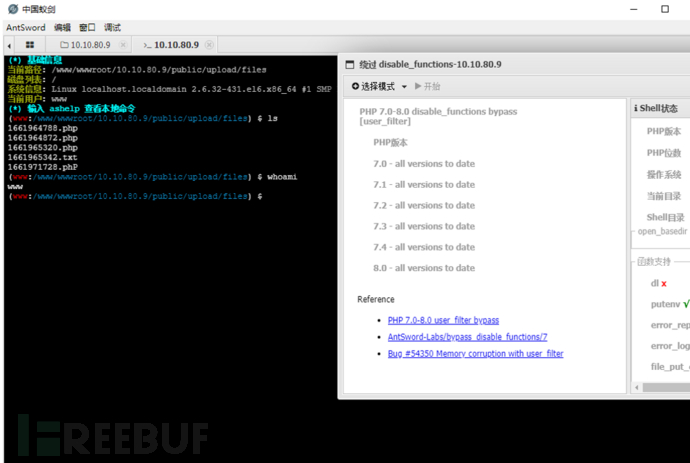Open Bug #54350 Memory corruption link
Viewport: 690px width, 463px height.
(x=475, y=353)
